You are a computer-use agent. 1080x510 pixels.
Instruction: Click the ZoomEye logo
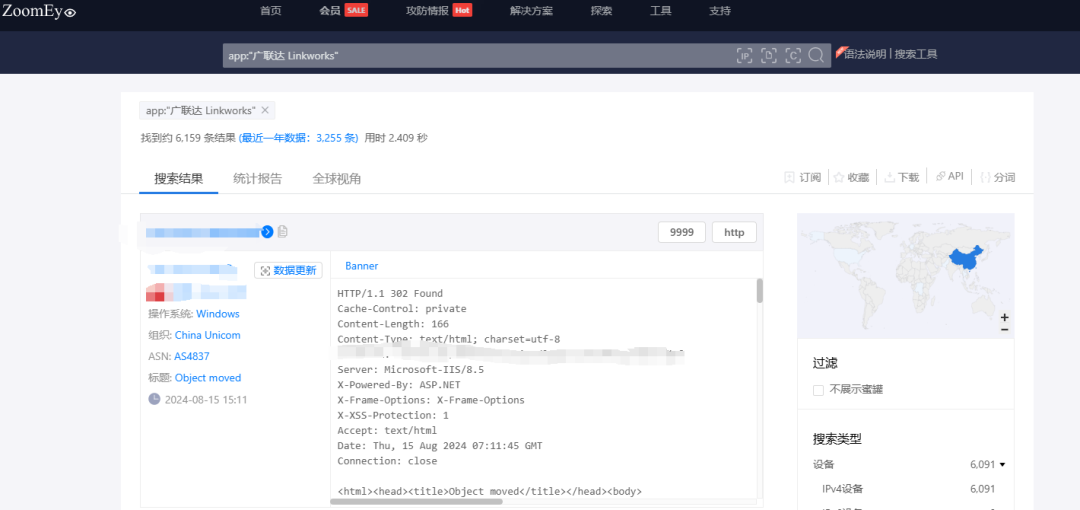[x=39, y=10]
